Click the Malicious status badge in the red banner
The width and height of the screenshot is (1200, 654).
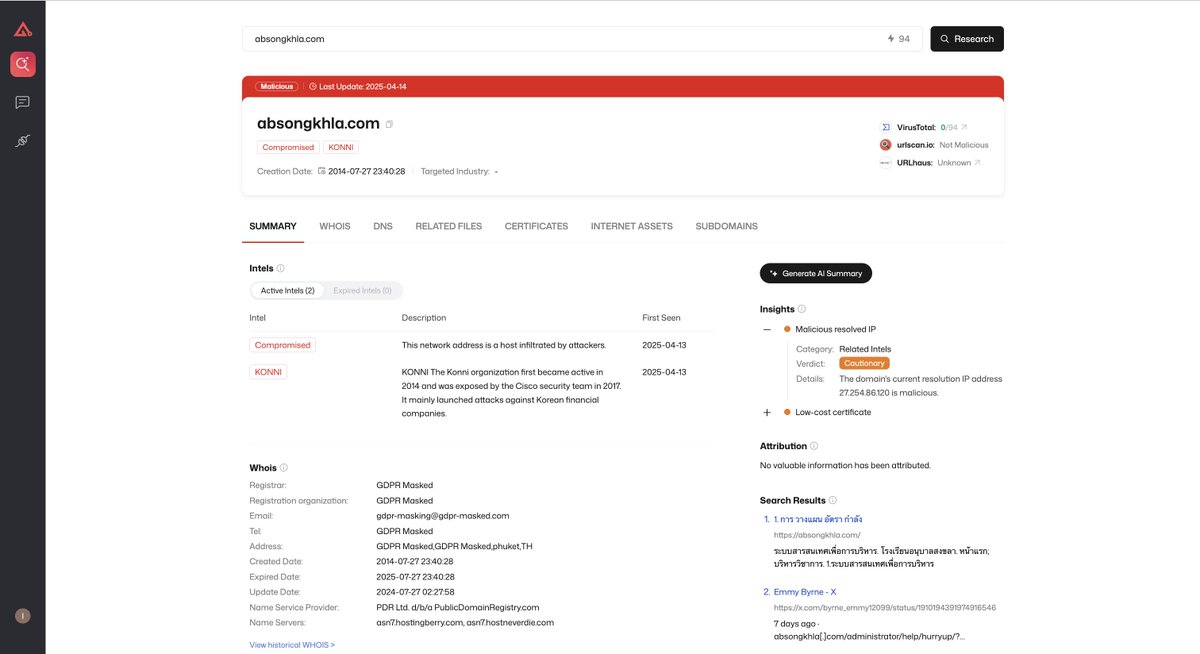click(x=277, y=87)
